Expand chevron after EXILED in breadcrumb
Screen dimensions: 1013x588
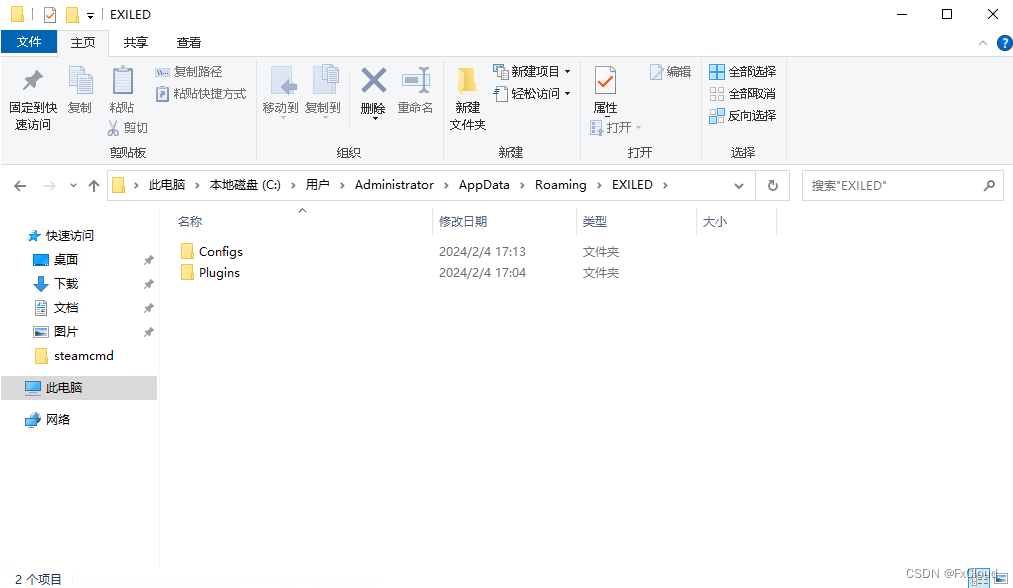665,185
